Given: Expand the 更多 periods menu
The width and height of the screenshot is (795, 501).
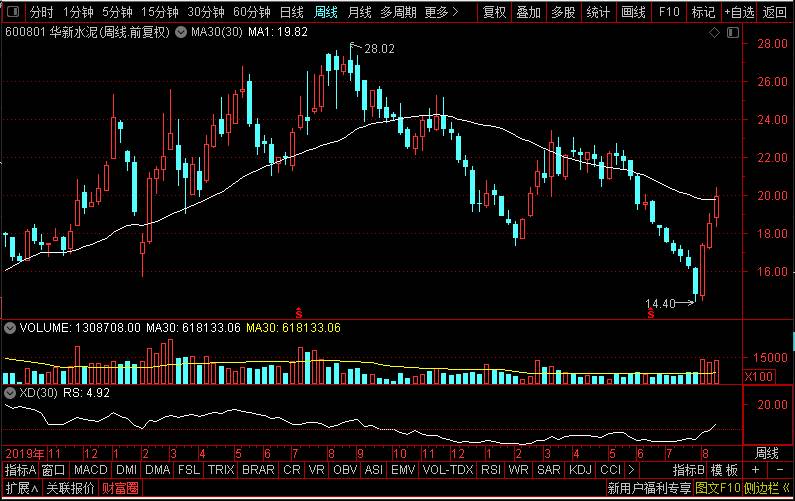Looking at the screenshot, I should tap(441, 12).
